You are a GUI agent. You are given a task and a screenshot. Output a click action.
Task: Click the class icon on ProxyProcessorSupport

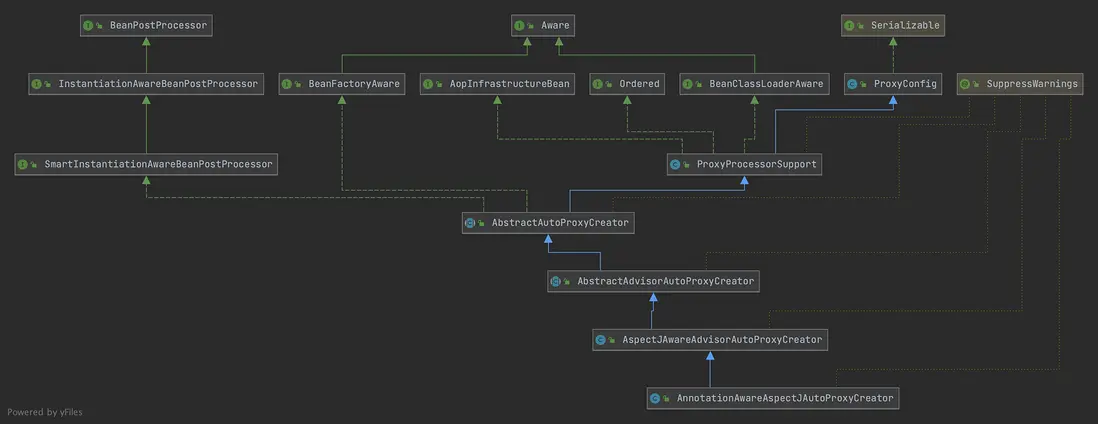point(675,164)
